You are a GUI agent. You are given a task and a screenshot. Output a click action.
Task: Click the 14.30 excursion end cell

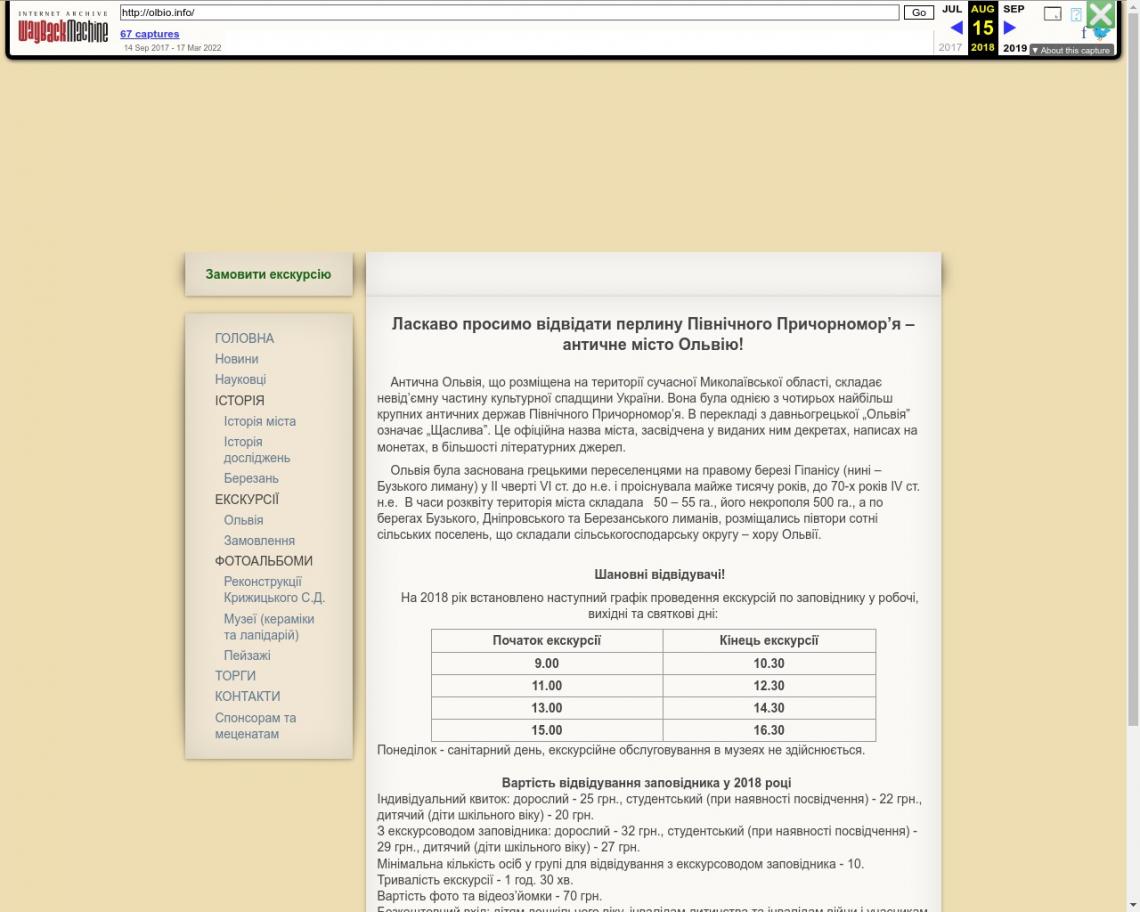pyautogui.click(x=768, y=708)
